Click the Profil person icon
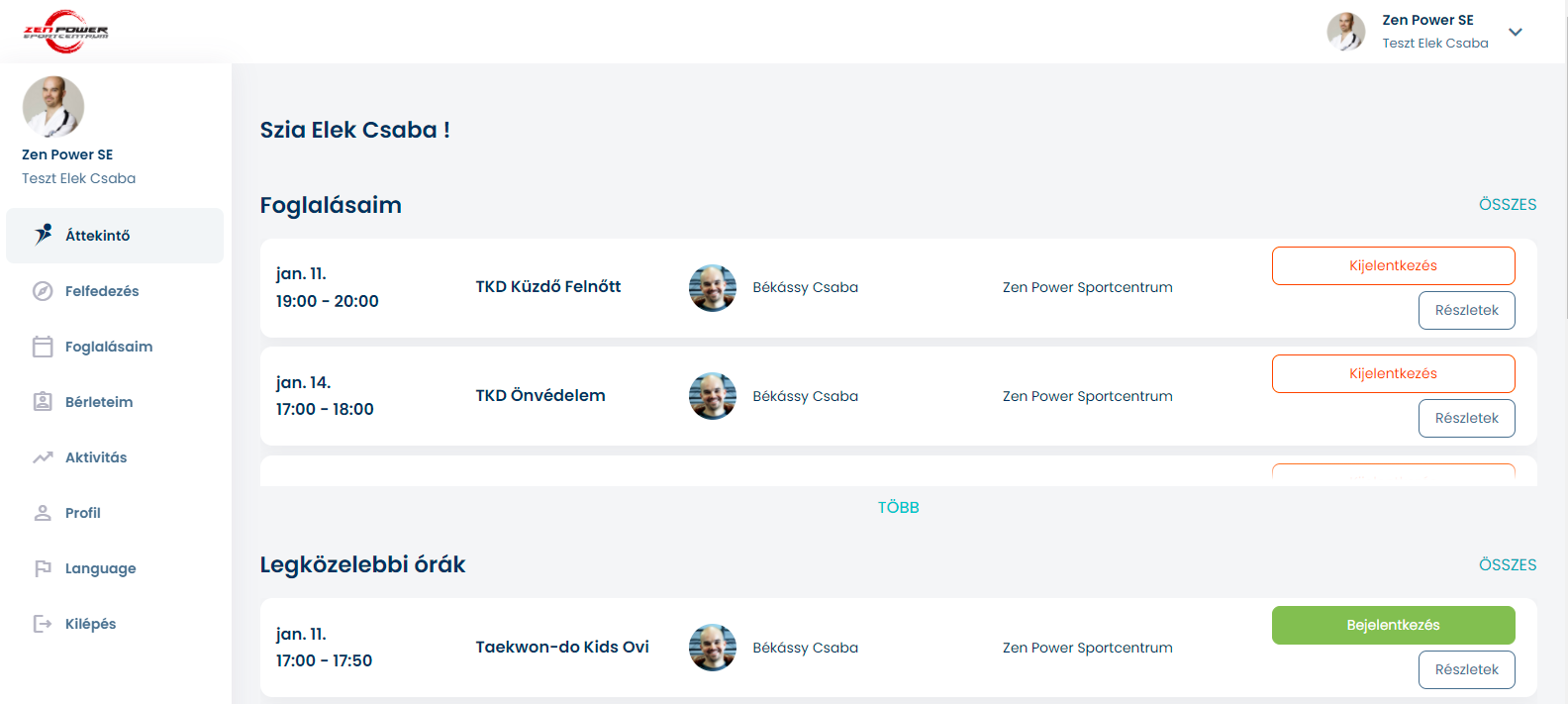1568x704 pixels. 43,513
